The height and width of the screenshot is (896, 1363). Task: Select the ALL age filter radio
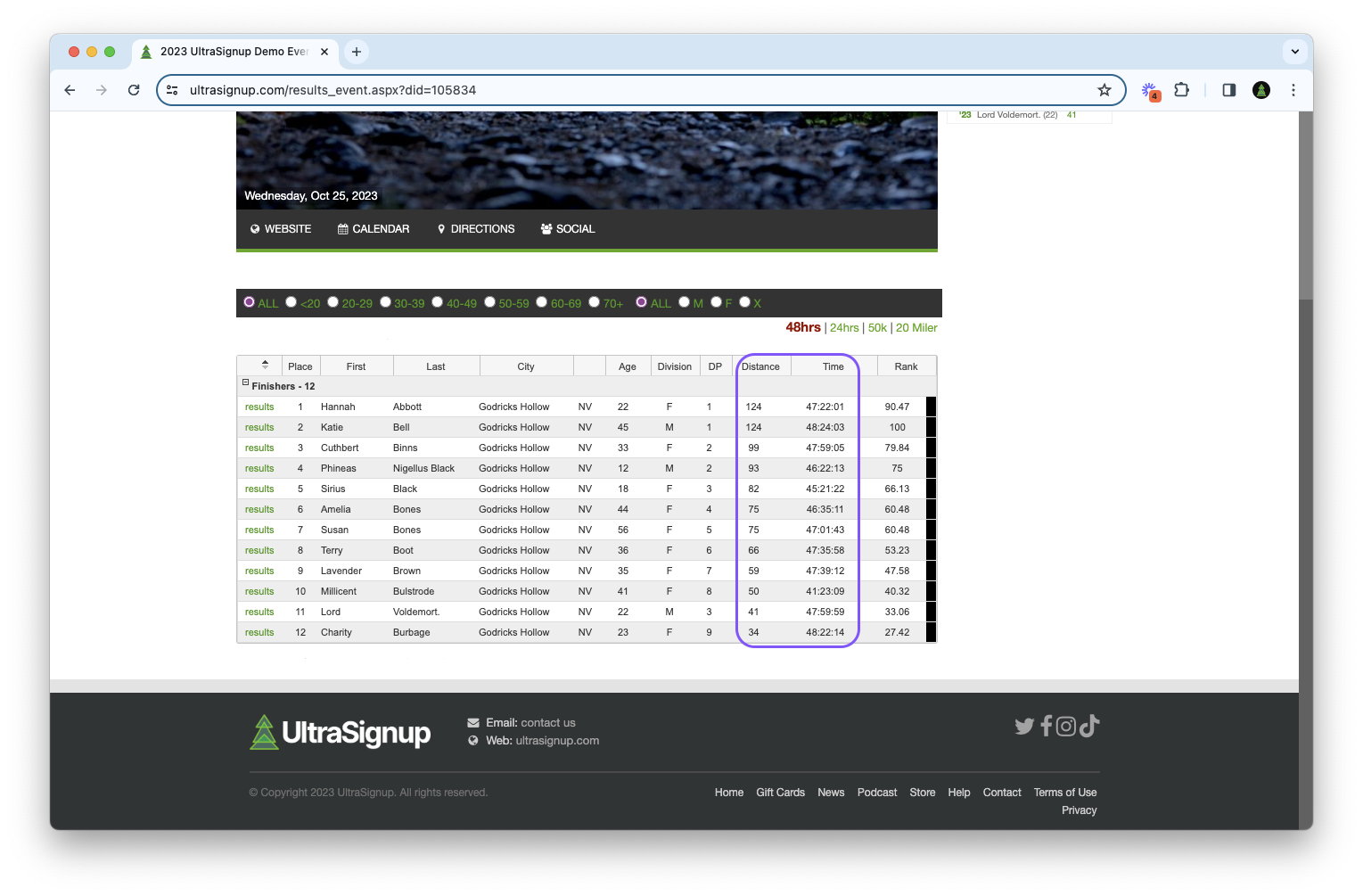point(250,302)
